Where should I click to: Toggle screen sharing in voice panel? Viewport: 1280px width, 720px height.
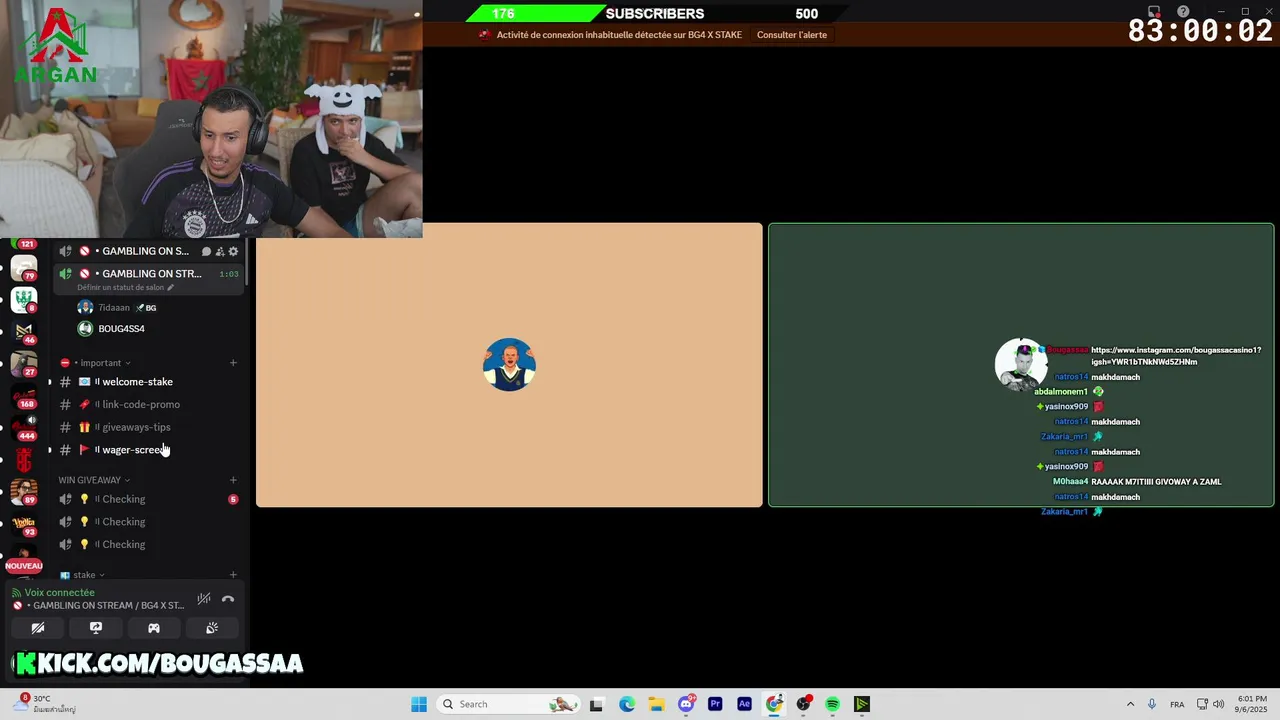(x=96, y=628)
